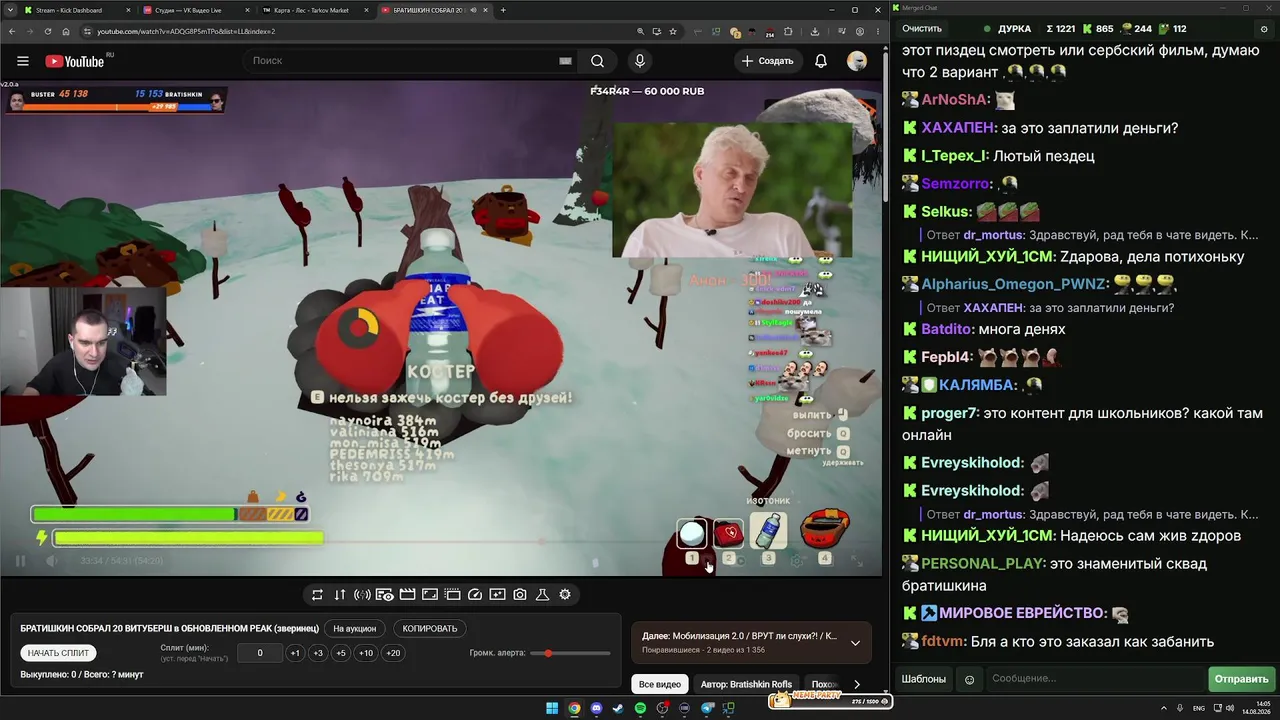Click the "Сообщение..." chat input field

click(1095, 679)
